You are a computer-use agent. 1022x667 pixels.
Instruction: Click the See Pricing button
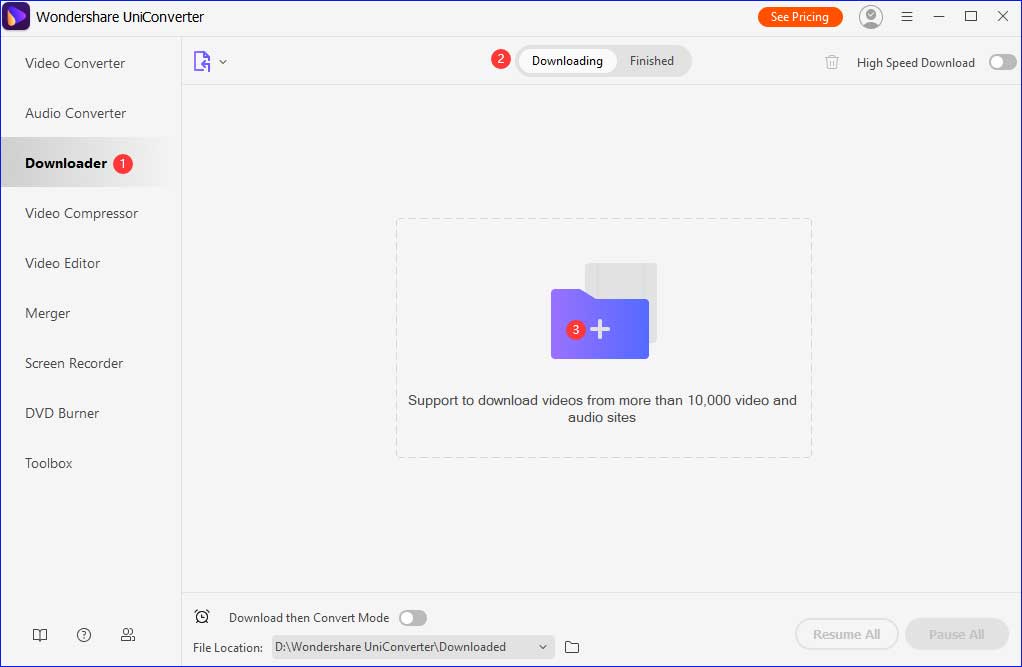pos(800,16)
